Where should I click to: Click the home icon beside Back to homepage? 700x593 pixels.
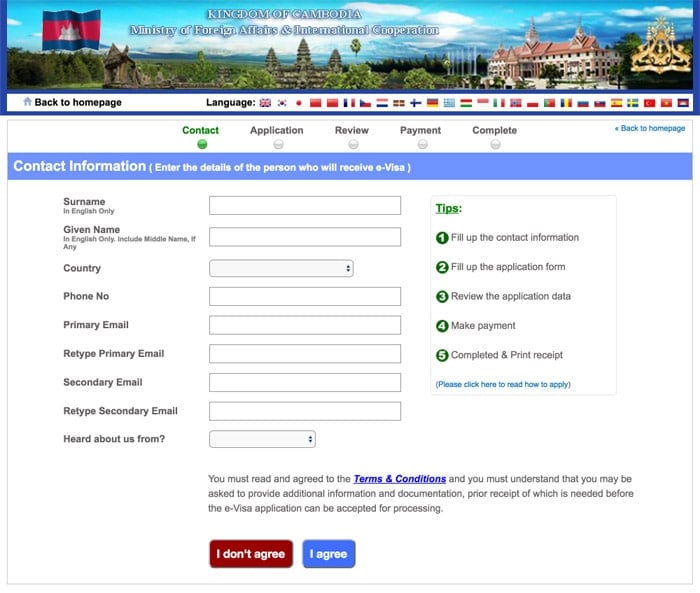27,102
